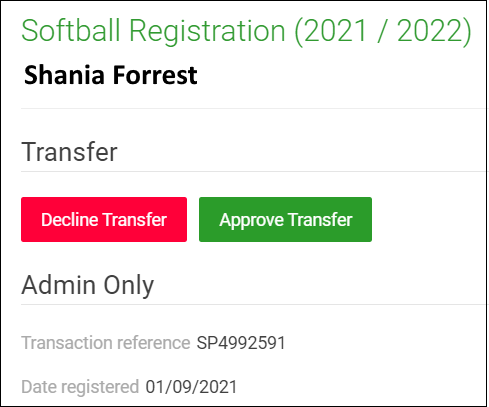Select transaction number SP4992591
The height and width of the screenshot is (407, 489).
[241, 343]
